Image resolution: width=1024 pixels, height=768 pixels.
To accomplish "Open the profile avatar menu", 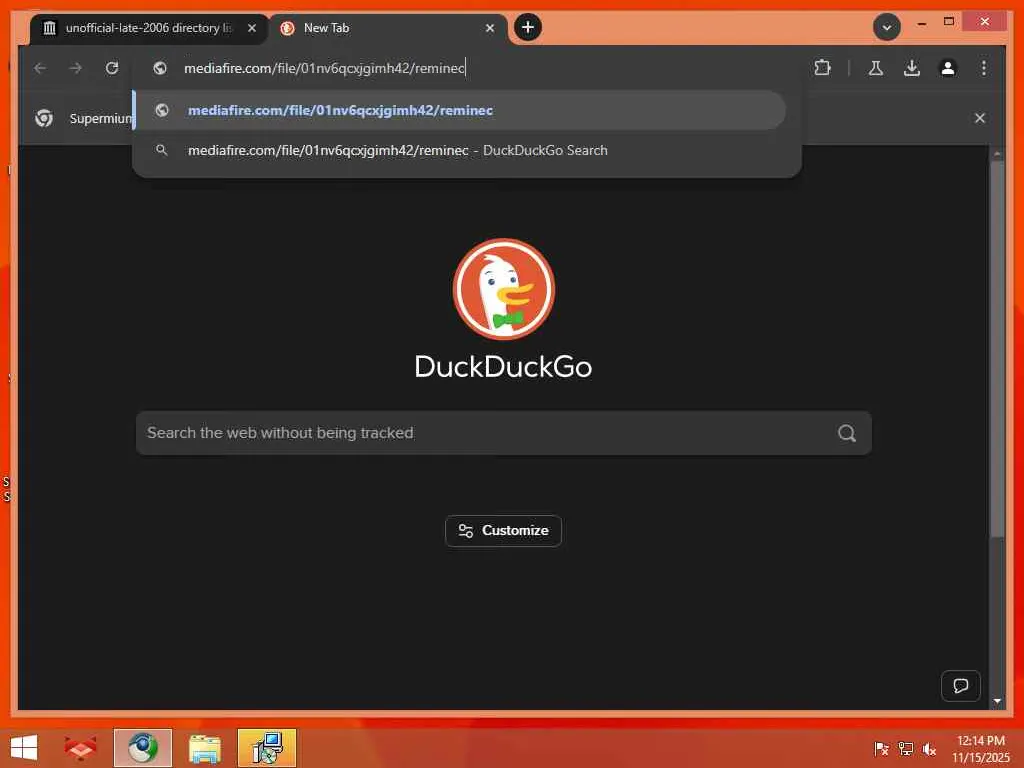I will click(948, 68).
